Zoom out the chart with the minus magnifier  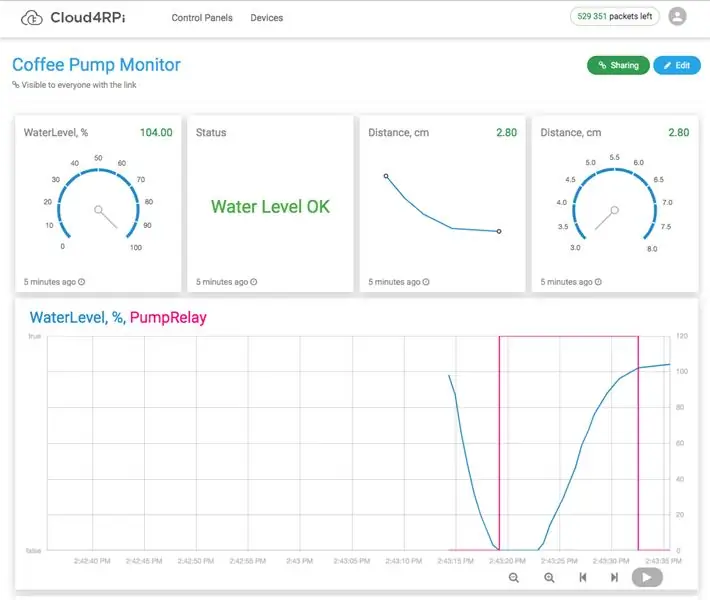pos(513,577)
